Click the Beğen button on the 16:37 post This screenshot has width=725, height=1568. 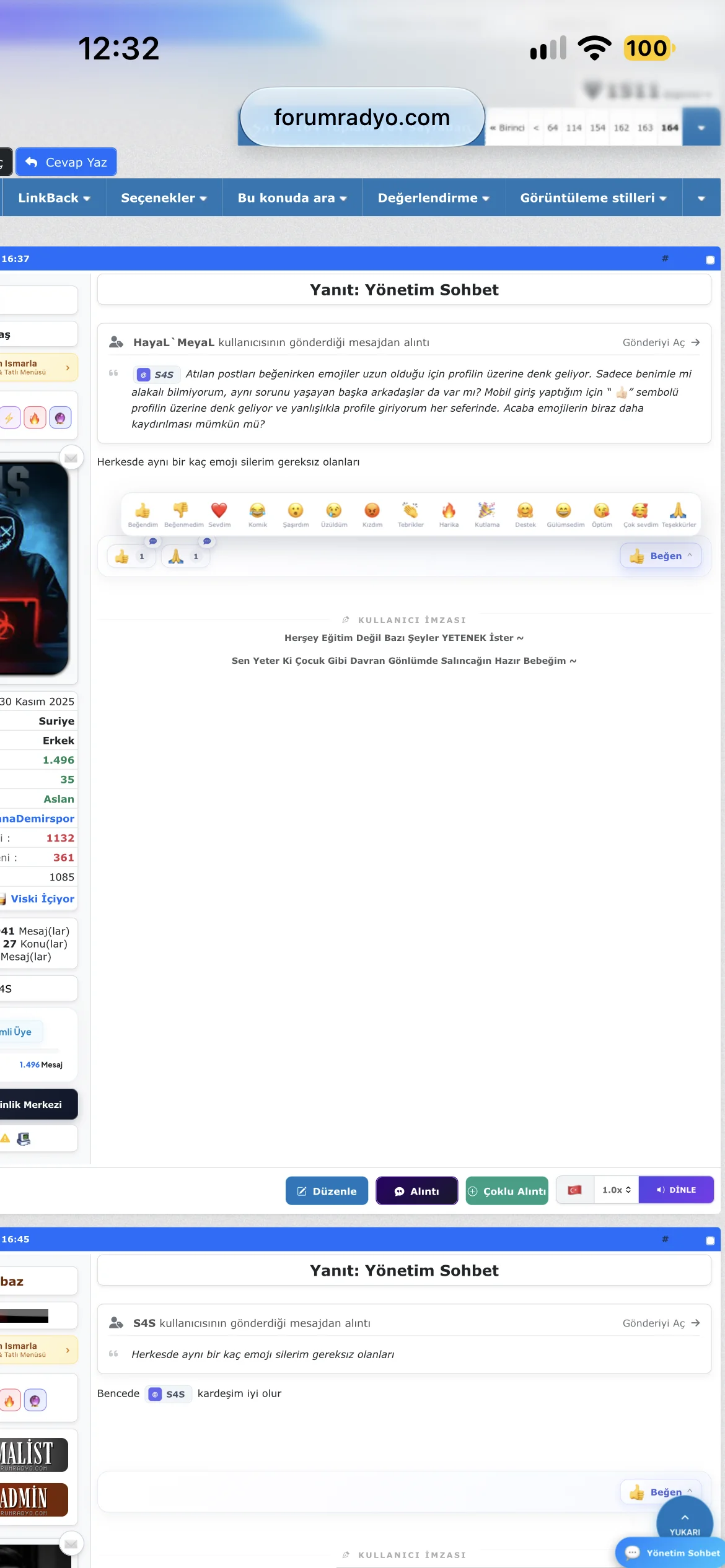661,555
